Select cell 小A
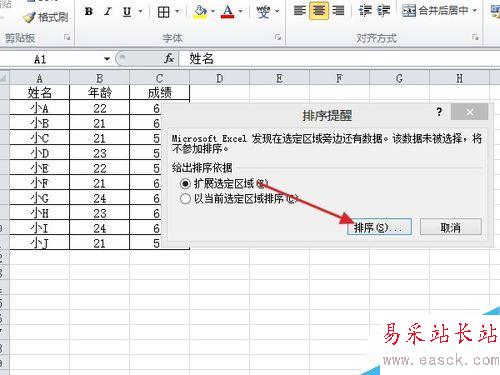This screenshot has width=500, height=375. 39,108
